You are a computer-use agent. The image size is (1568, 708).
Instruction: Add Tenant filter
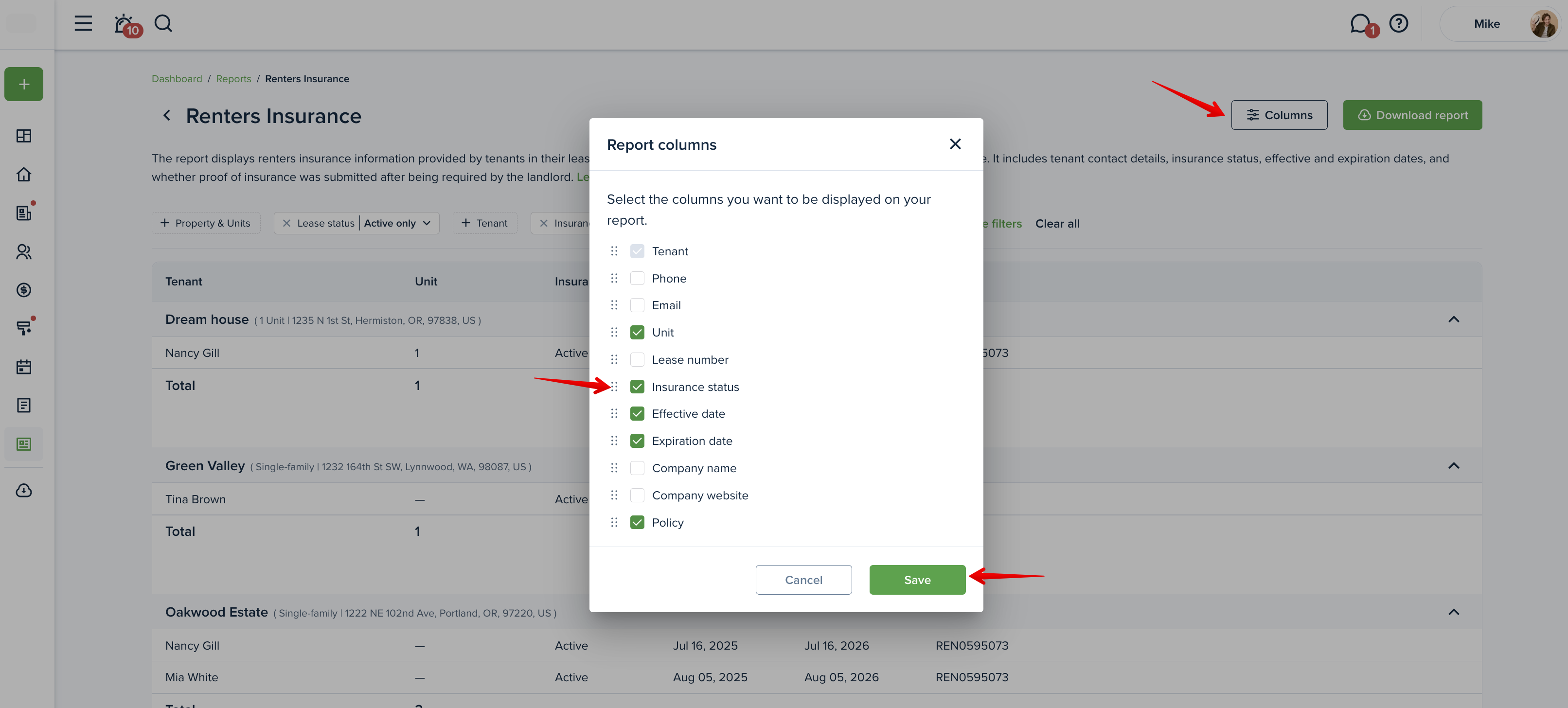[484, 223]
